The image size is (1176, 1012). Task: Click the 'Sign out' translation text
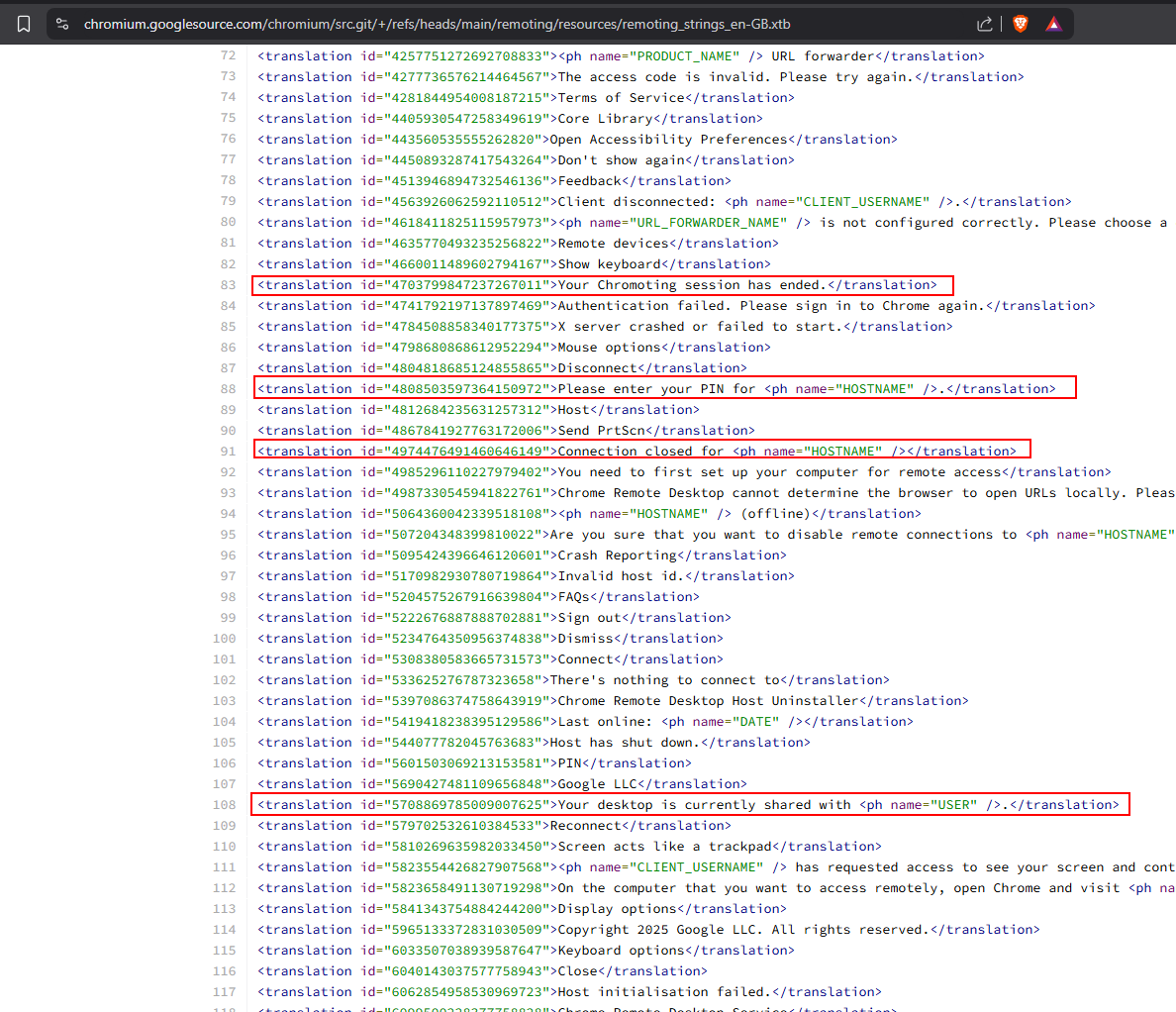click(590, 618)
